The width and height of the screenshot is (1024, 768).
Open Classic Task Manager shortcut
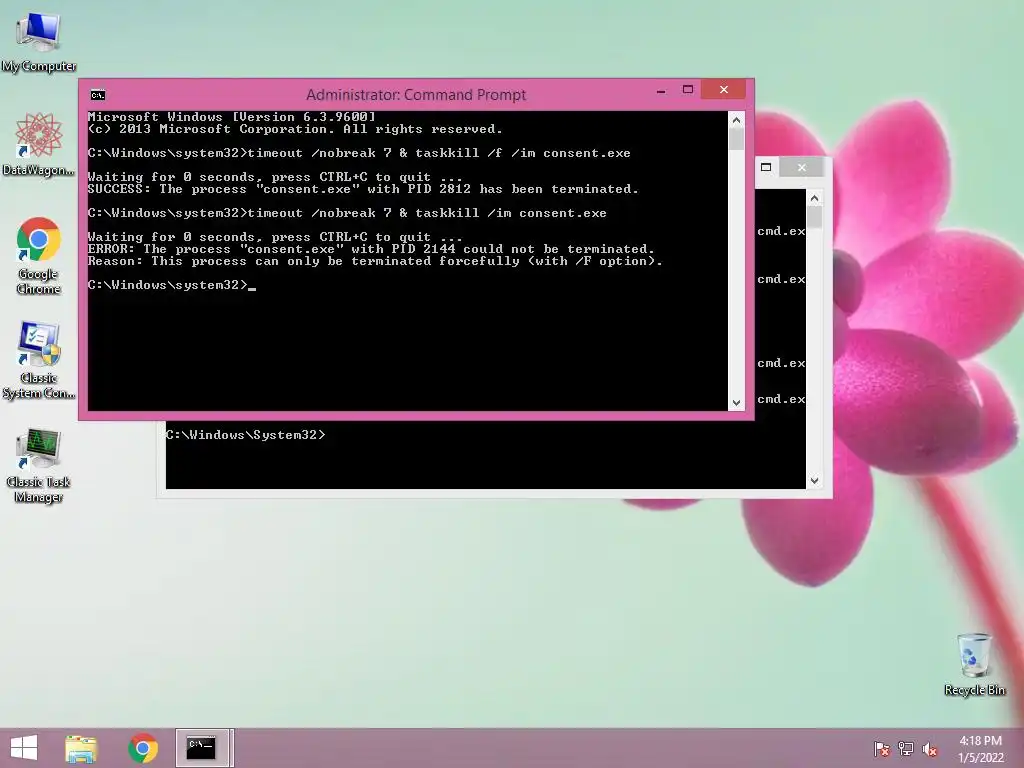pyautogui.click(x=39, y=465)
